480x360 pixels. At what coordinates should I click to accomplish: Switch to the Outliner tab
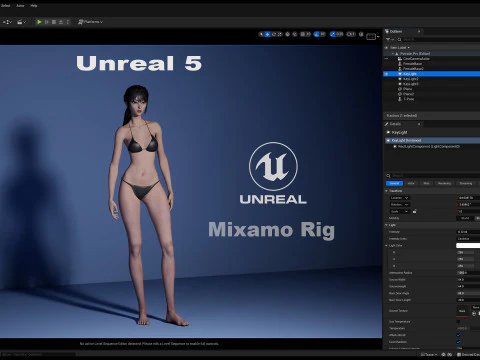coord(396,31)
